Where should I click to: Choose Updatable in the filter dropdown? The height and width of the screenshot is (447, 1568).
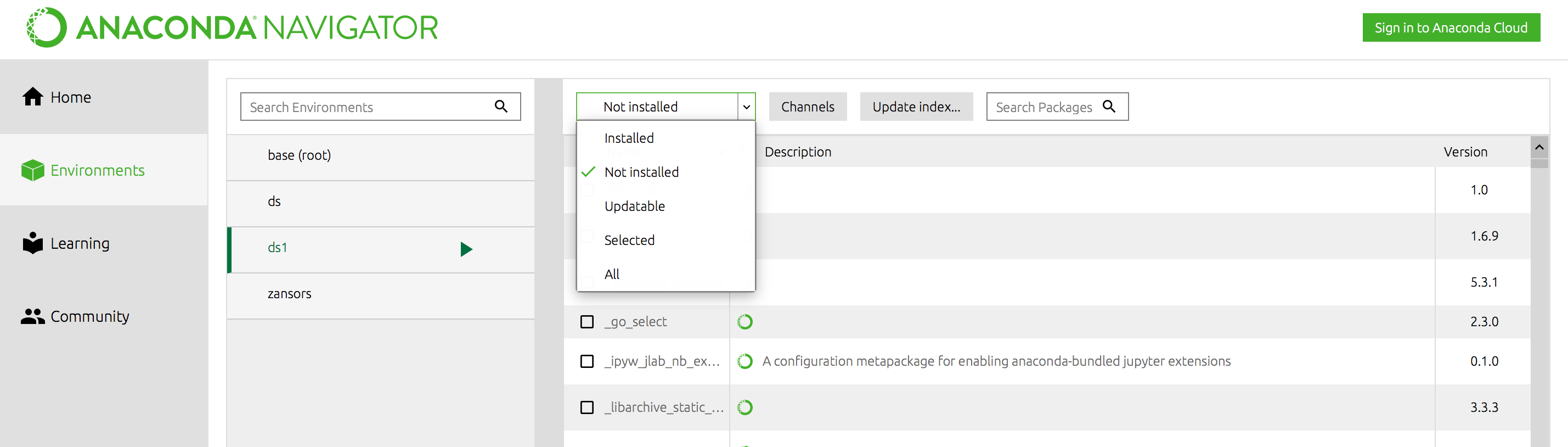coord(634,206)
